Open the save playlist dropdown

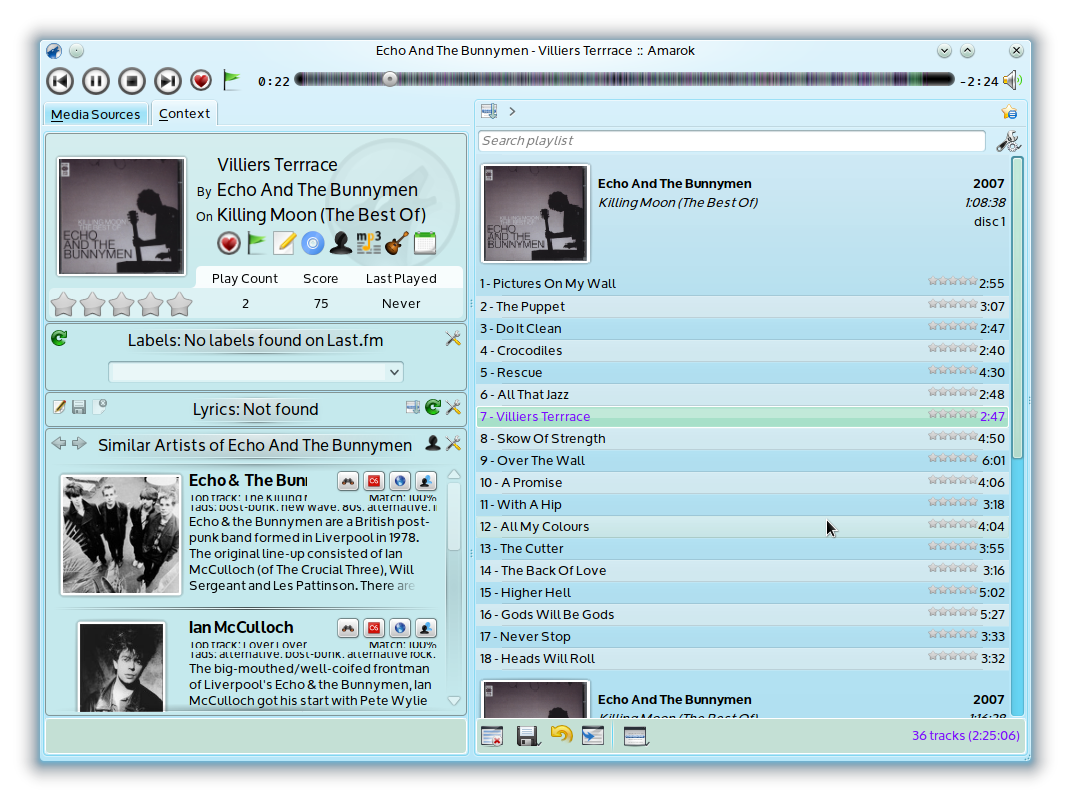[x=528, y=736]
